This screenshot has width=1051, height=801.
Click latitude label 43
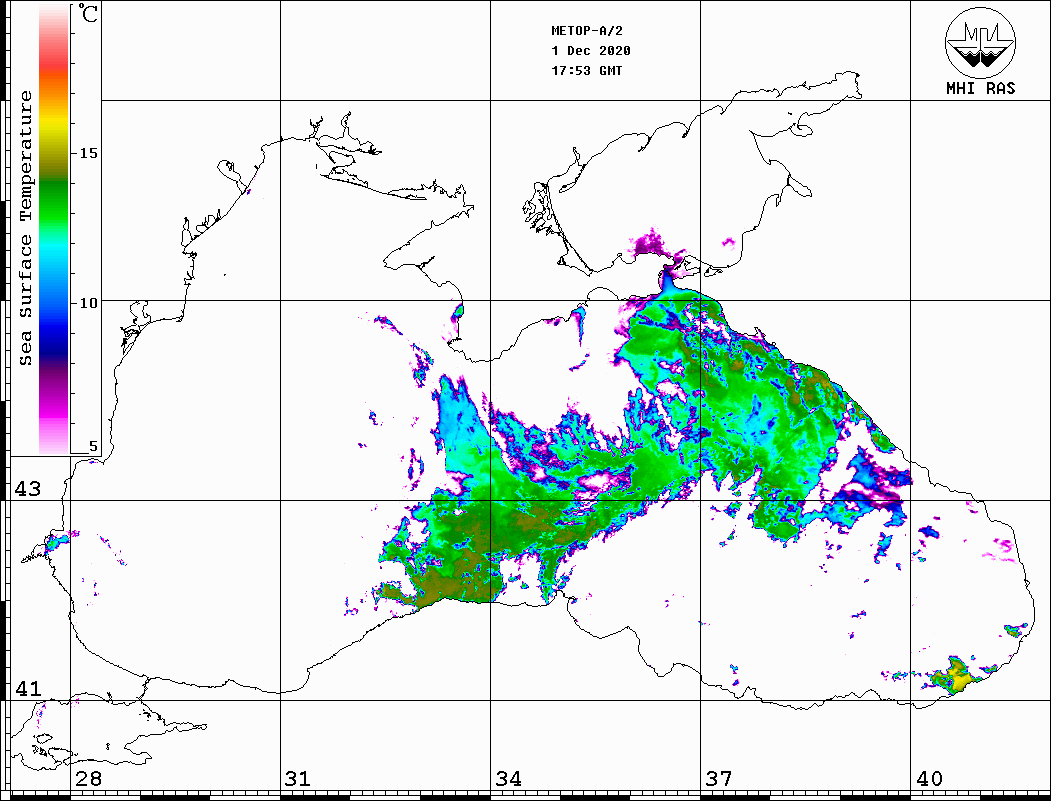coord(28,489)
